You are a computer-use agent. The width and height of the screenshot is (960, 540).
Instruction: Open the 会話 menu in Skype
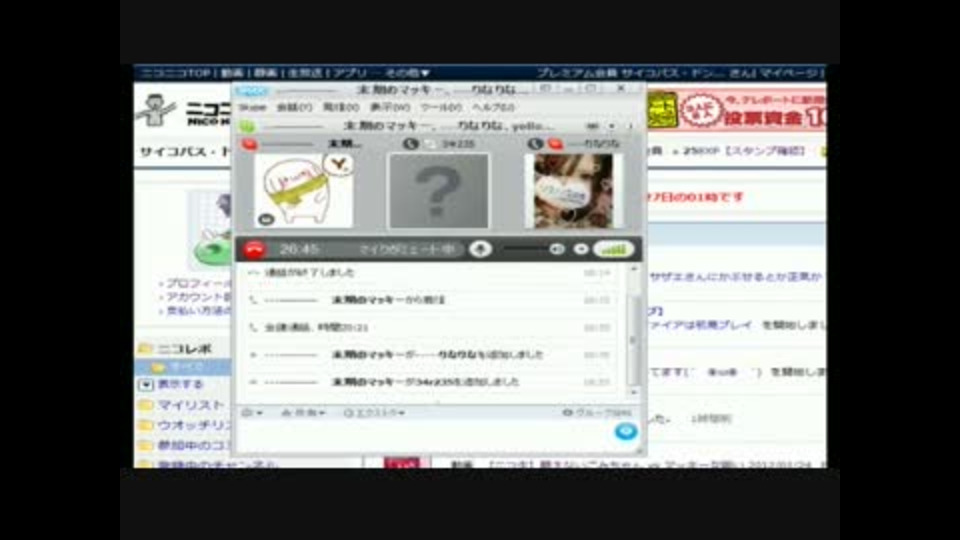tap(294, 108)
